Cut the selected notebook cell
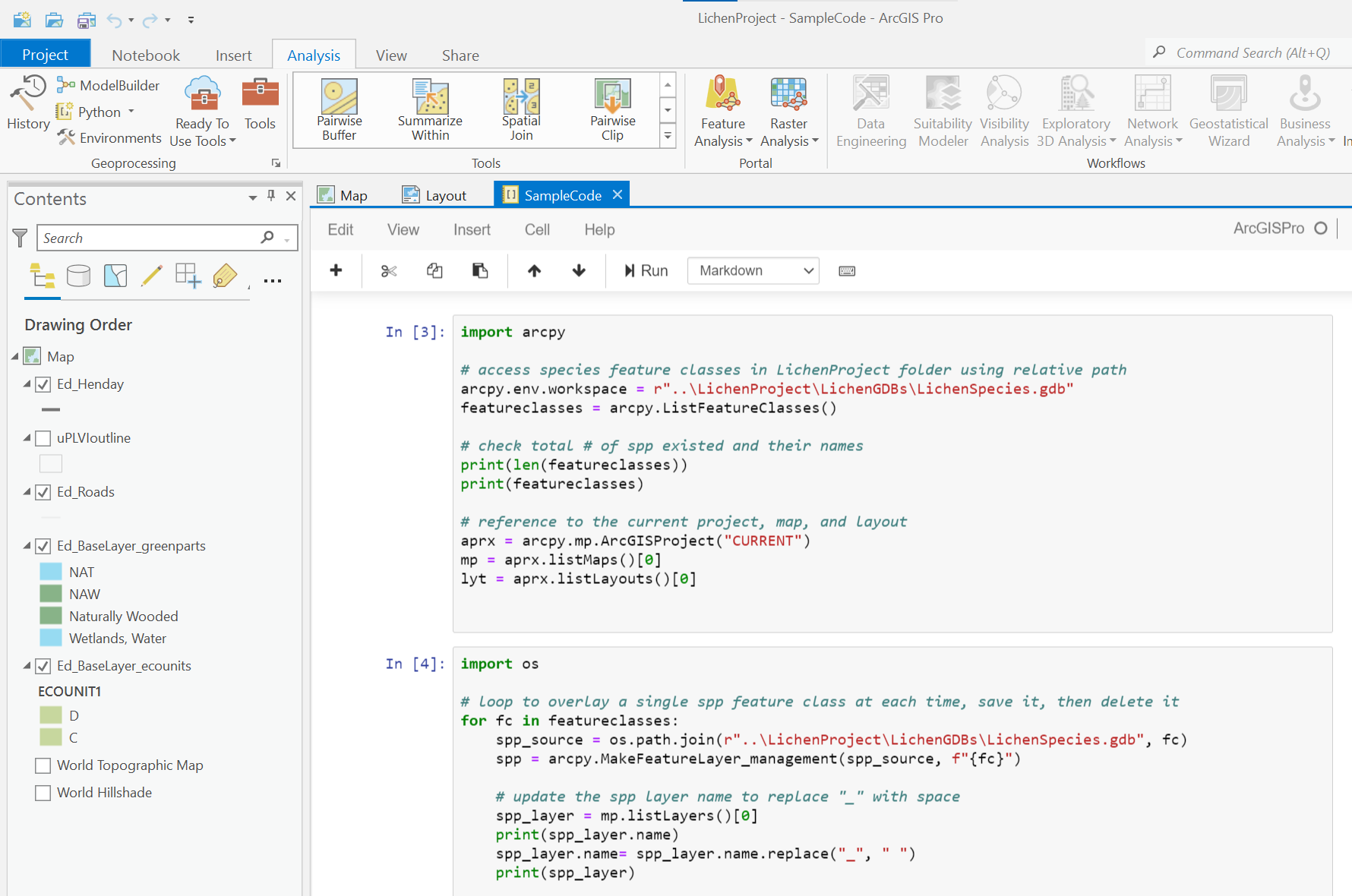Screen dimensions: 1352x896 389,271
